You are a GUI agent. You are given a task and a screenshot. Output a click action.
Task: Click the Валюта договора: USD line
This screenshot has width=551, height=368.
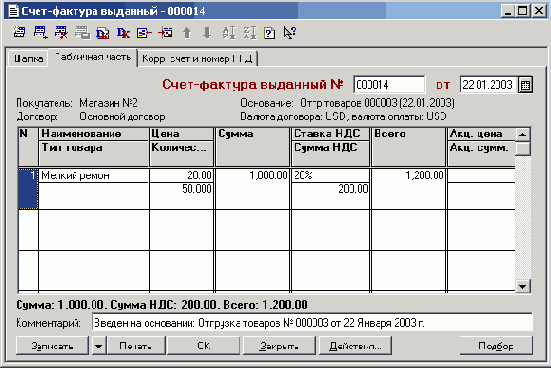(x=343, y=117)
